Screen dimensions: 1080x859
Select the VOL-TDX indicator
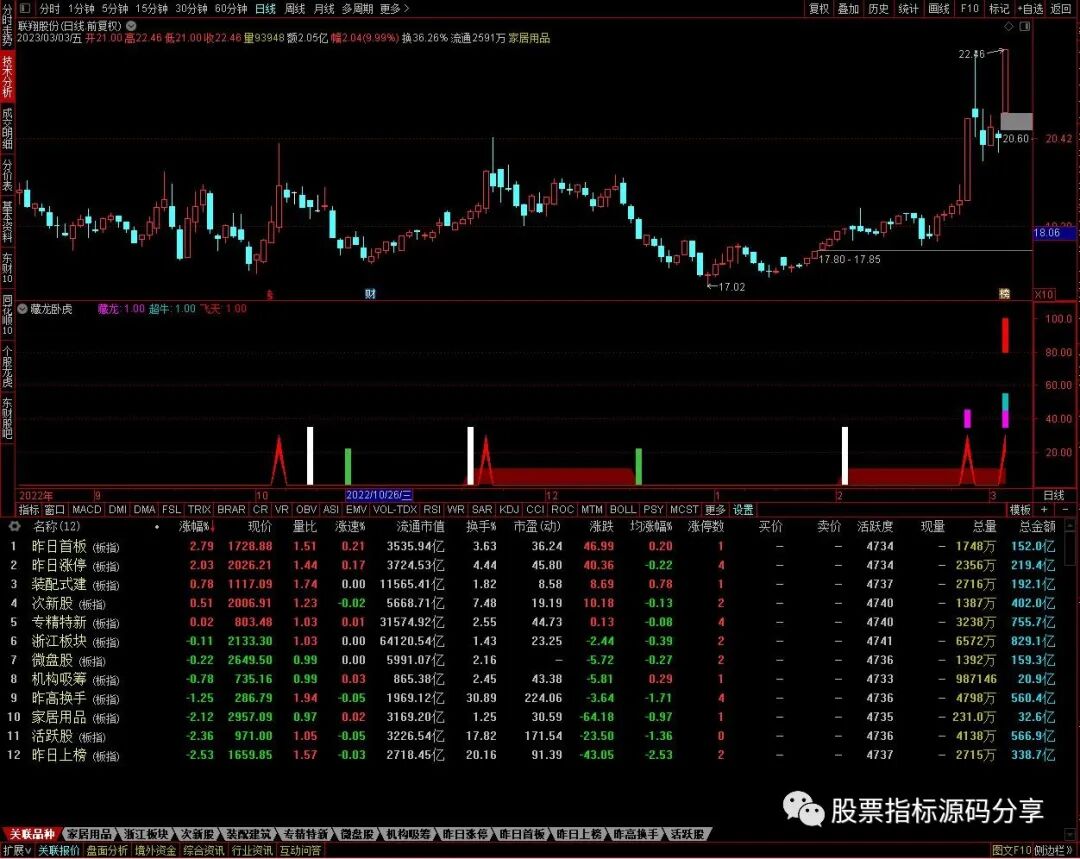(395, 510)
